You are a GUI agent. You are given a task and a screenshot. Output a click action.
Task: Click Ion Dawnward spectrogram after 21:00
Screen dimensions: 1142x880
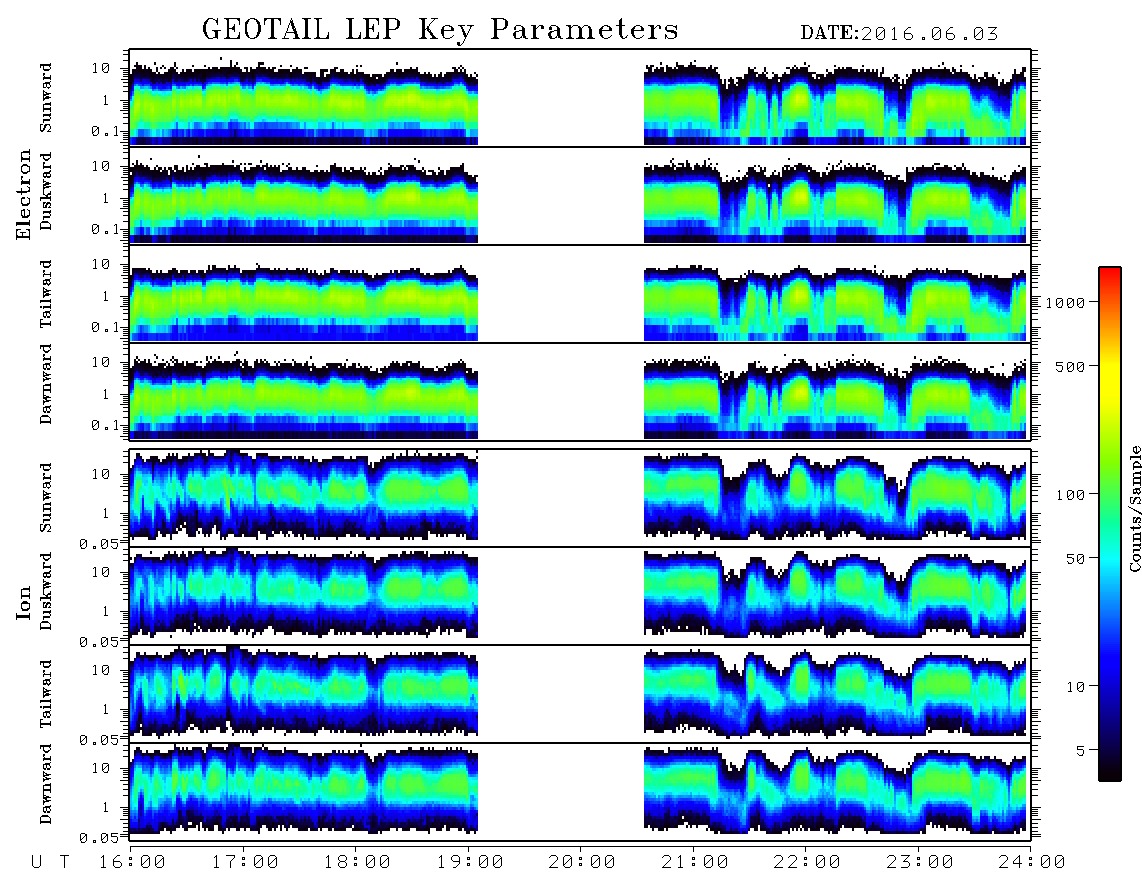835,789
